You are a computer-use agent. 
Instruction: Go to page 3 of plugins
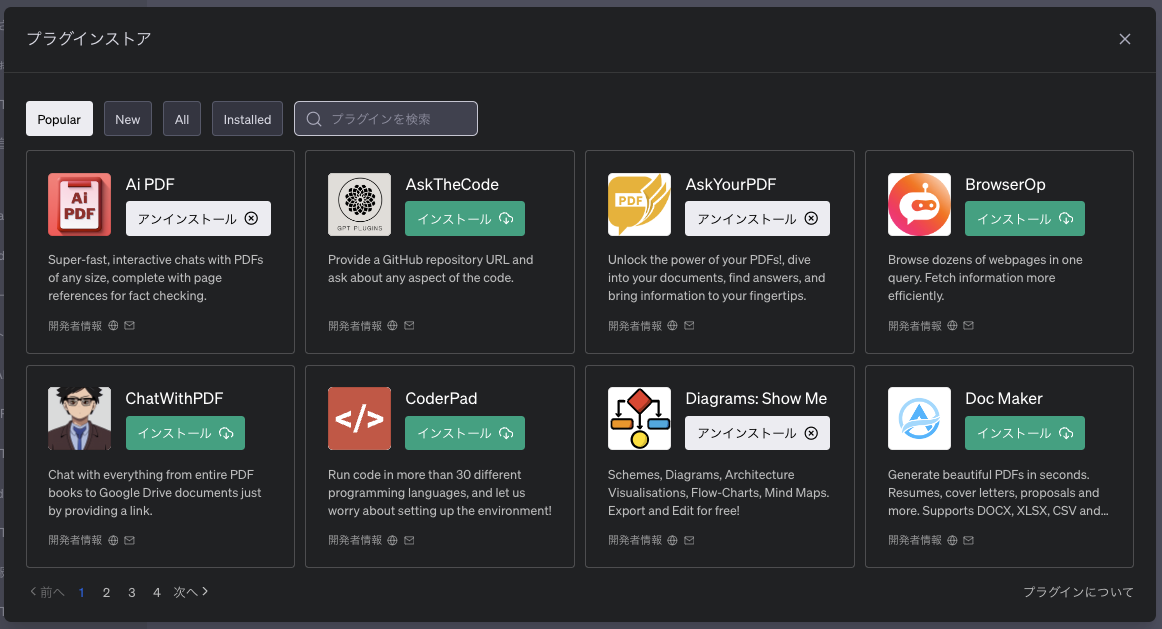tap(131, 592)
